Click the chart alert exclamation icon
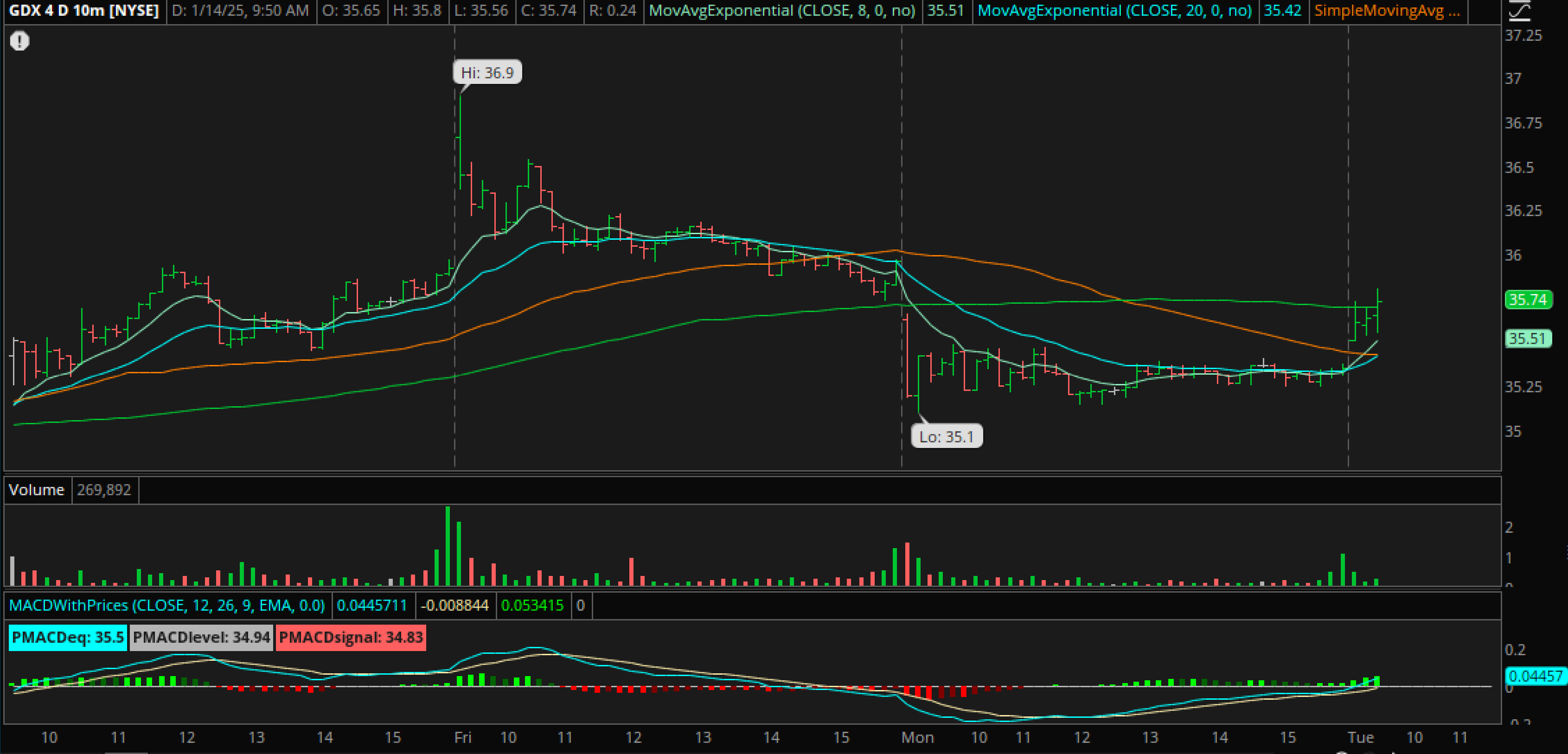Viewport: 1568px width, 754px height. 19,41
